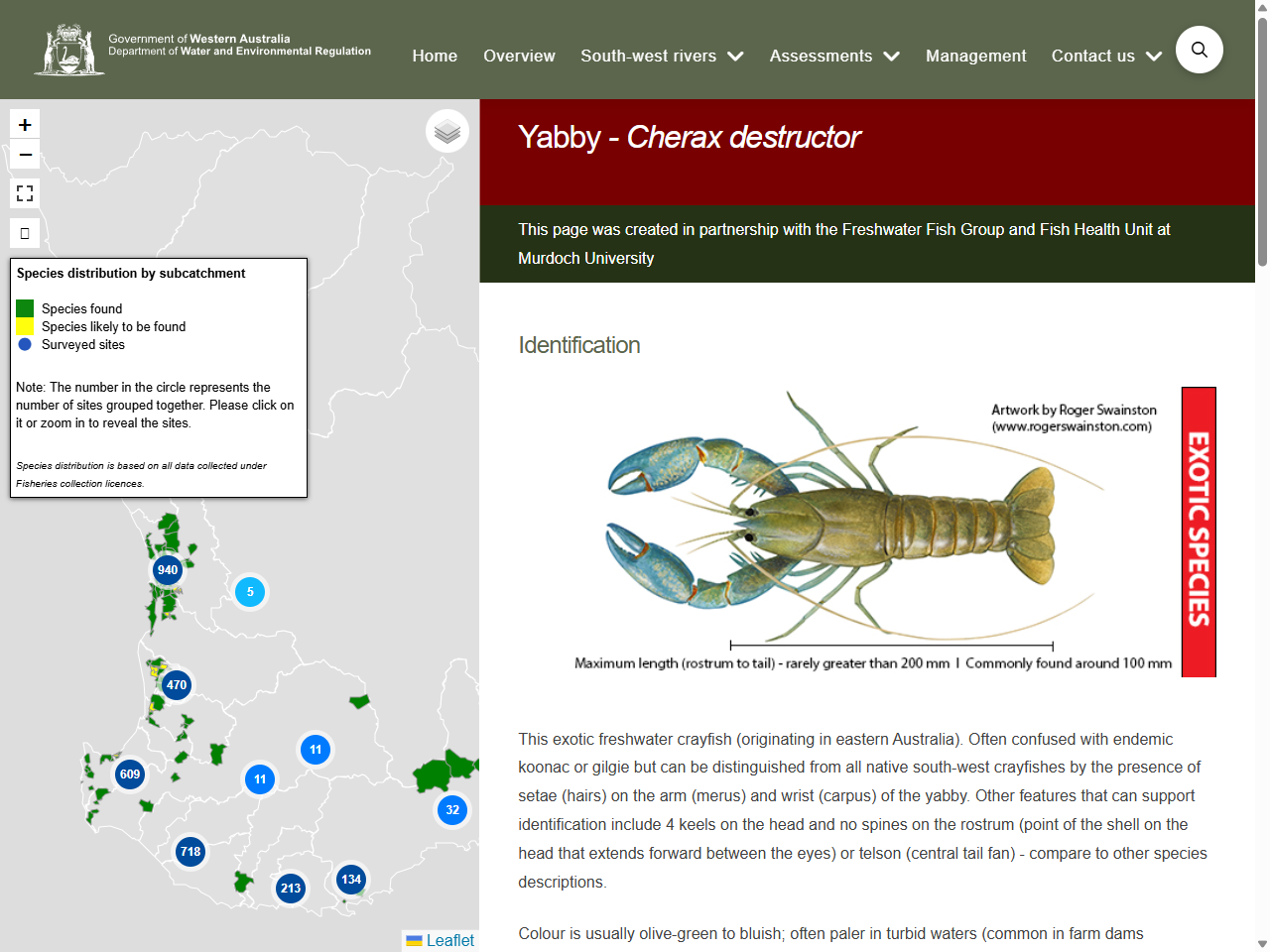Click the Western Australia government crest logo

[71, 49]
